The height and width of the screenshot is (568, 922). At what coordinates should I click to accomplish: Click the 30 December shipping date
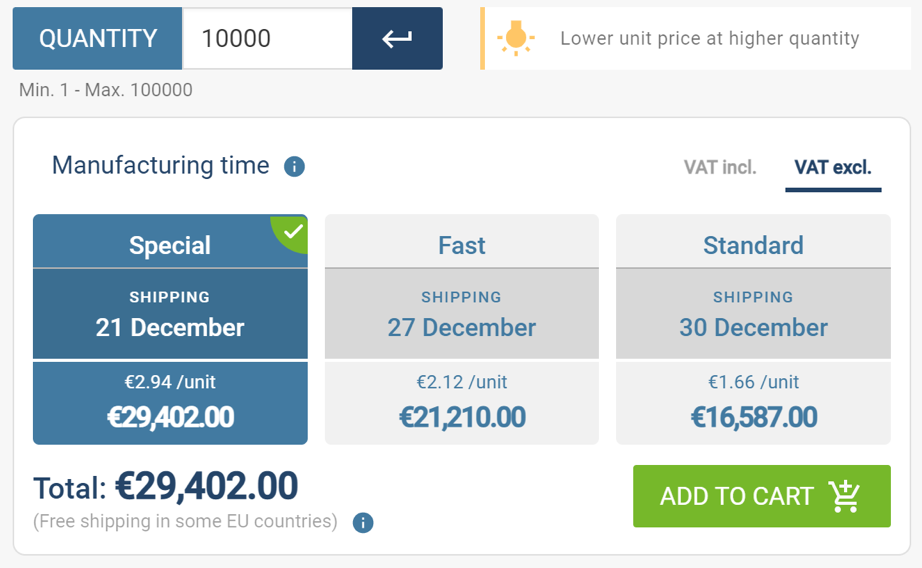(x=753, y=328)
